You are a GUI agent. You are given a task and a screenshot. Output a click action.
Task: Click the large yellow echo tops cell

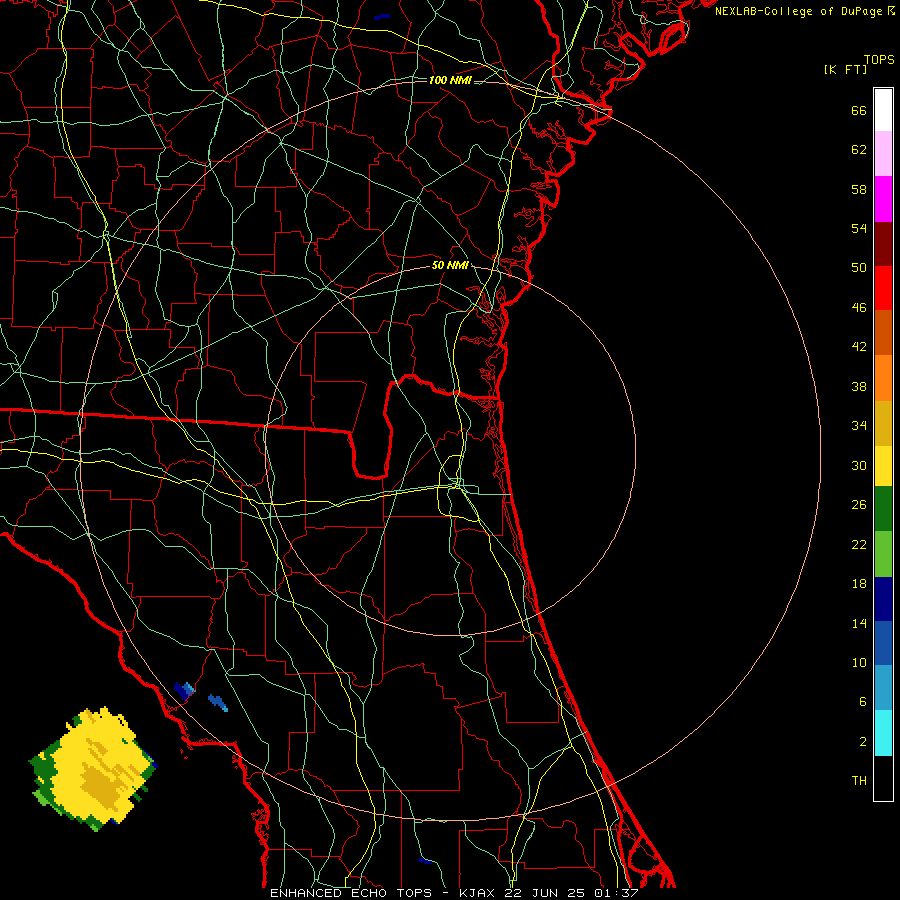tap(95, 768)
